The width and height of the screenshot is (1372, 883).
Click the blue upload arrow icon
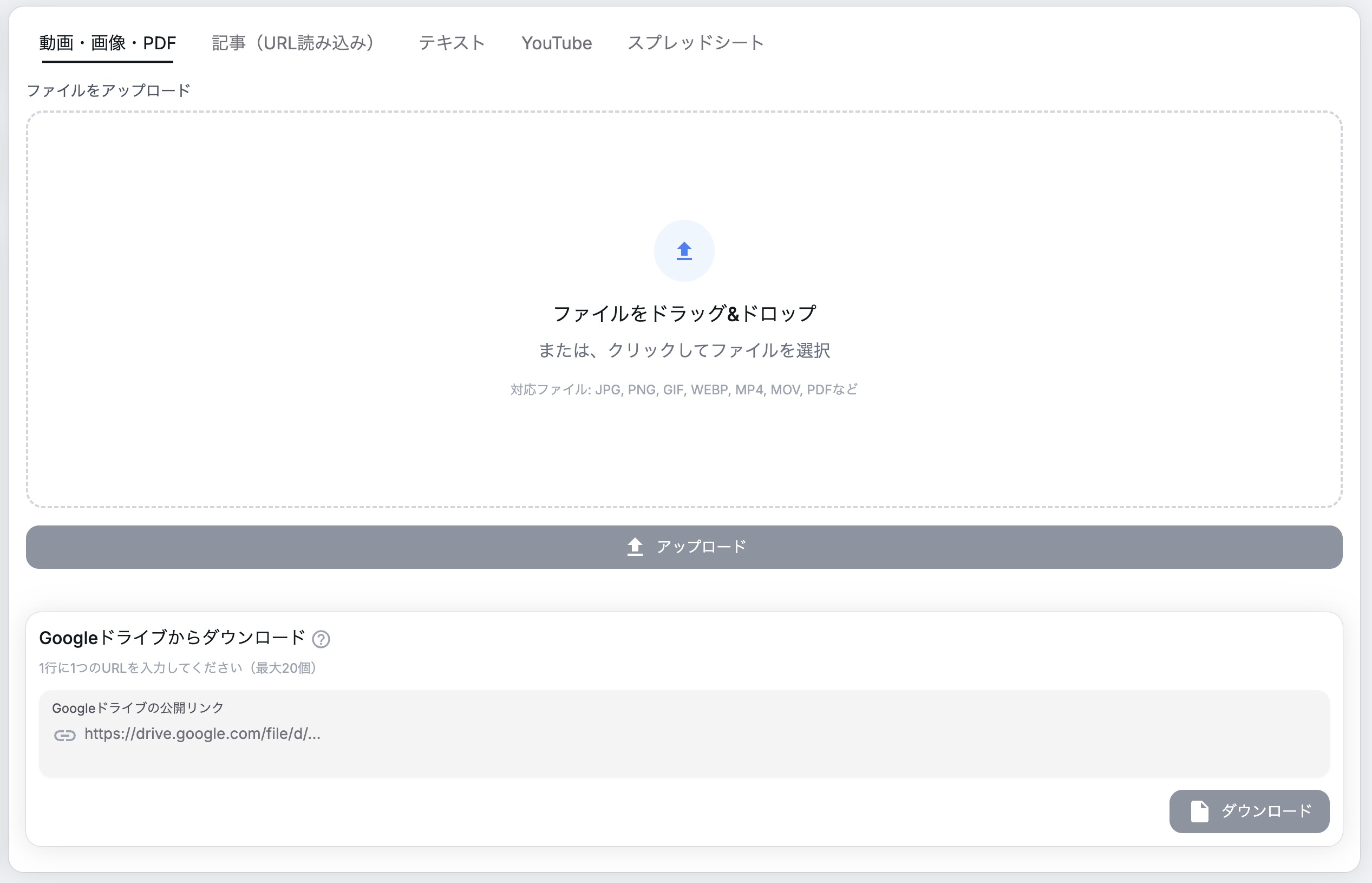click(x=684, y=251)
